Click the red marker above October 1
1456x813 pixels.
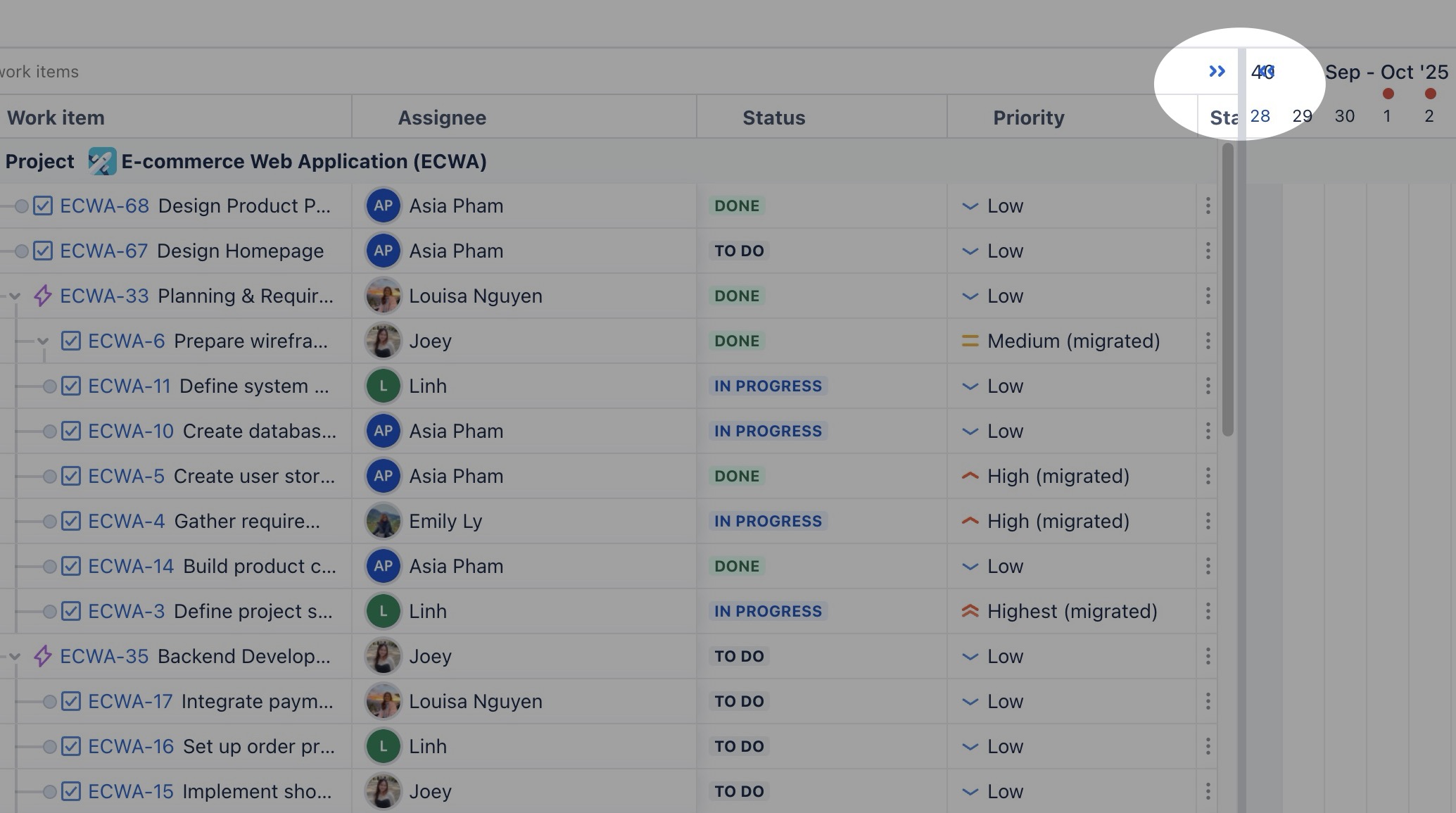1388,94
